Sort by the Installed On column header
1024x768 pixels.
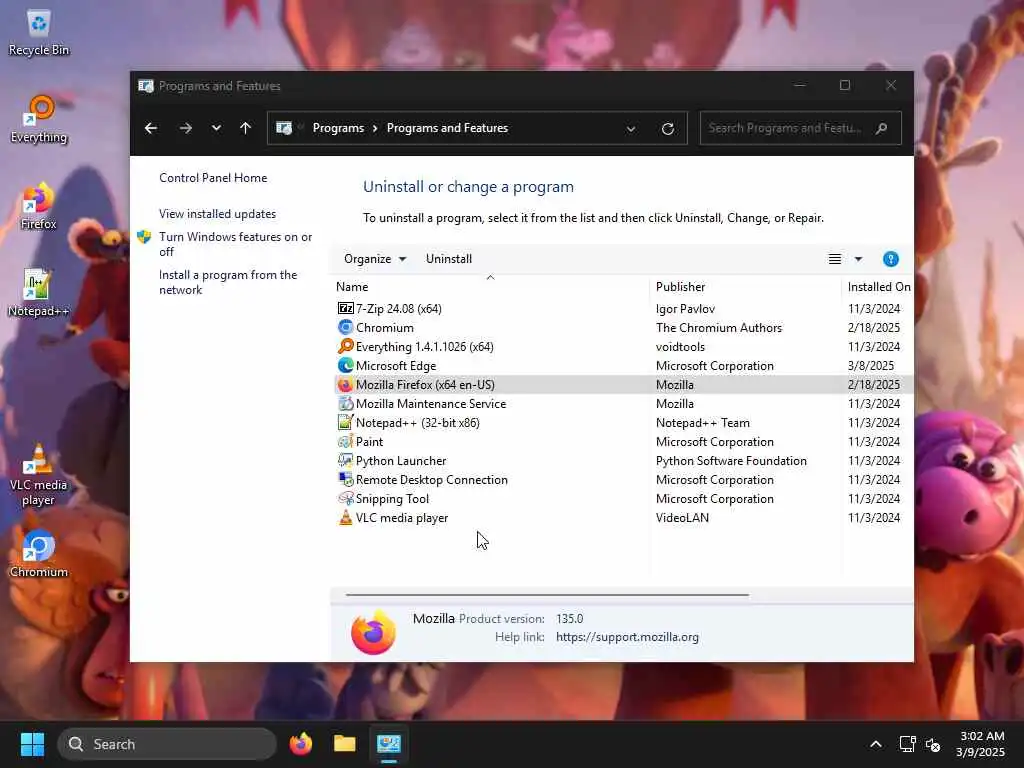878,287
